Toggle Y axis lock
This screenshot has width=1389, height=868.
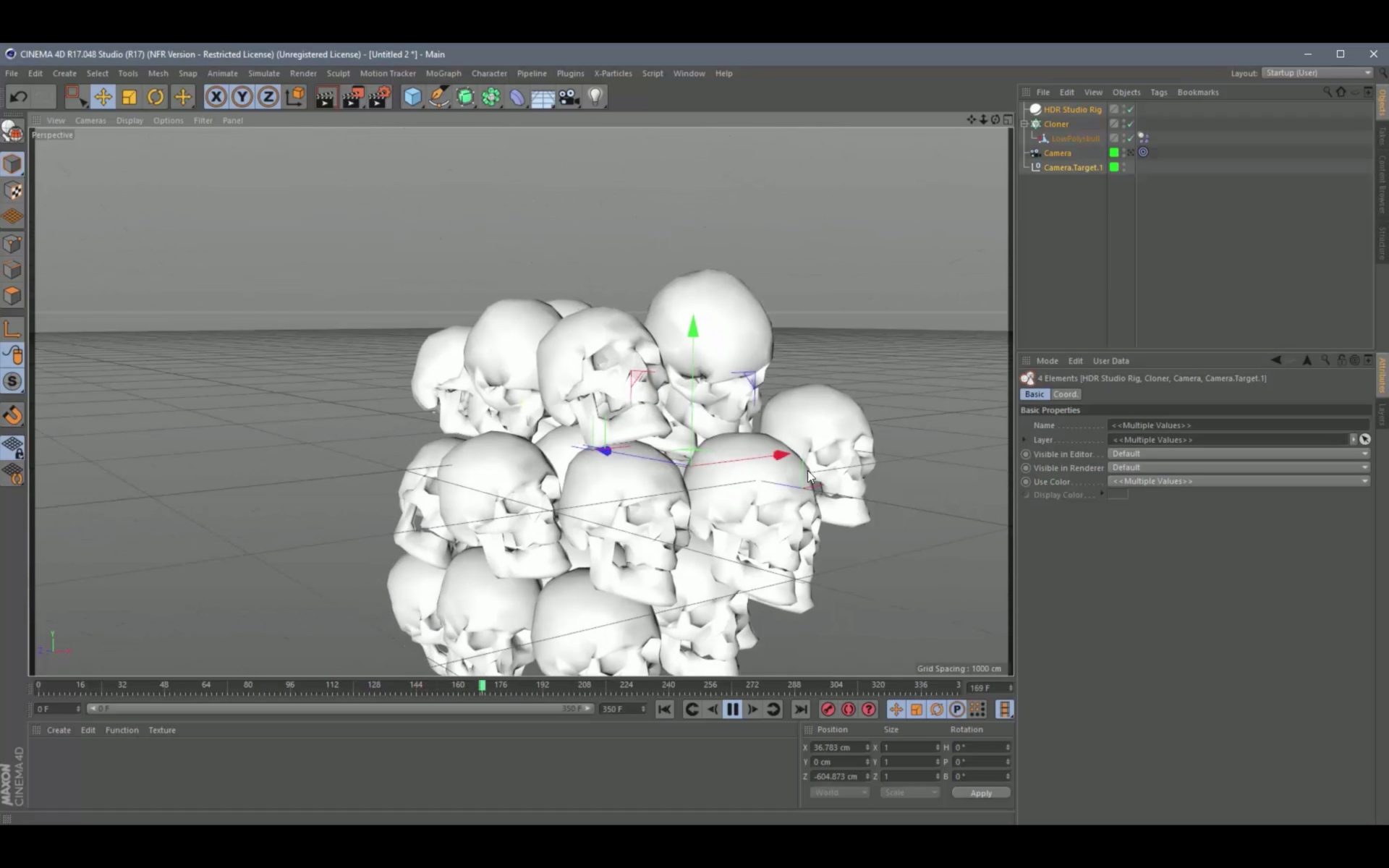pos(242,97)
